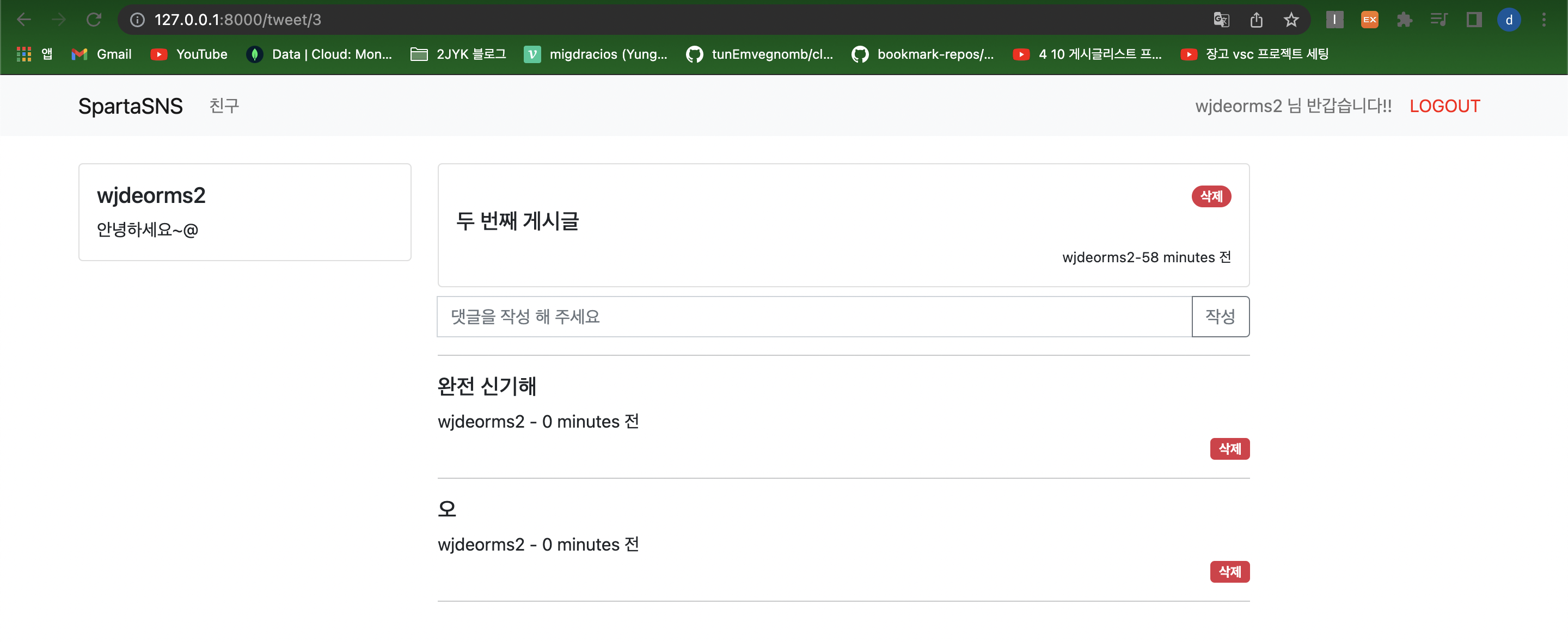The image size is (1568, 642).
Task: Open migdracios (Yung... bookmark
Action: point(596,54)
